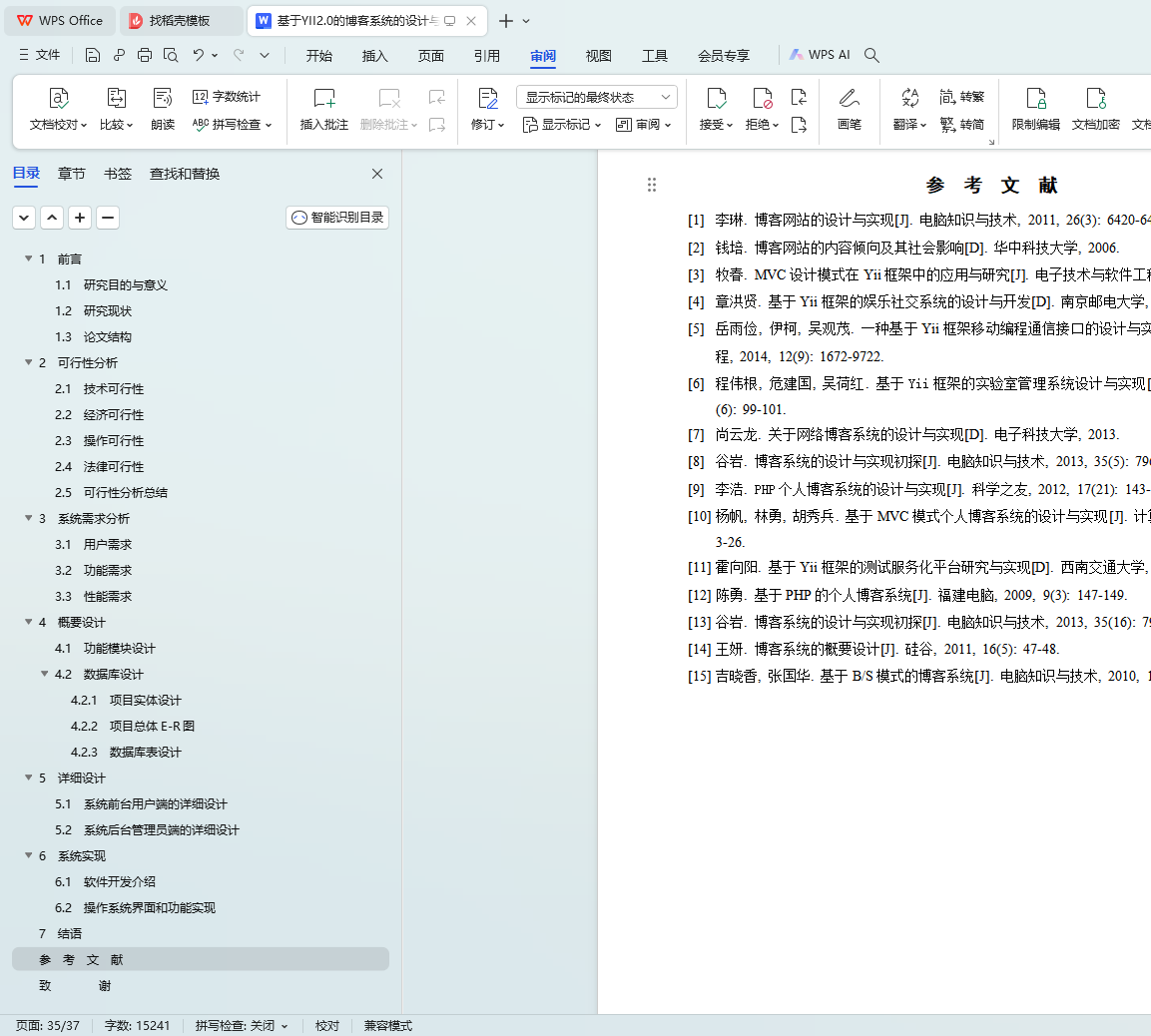Open 查找和替换 navigation tab

(185, 174)
